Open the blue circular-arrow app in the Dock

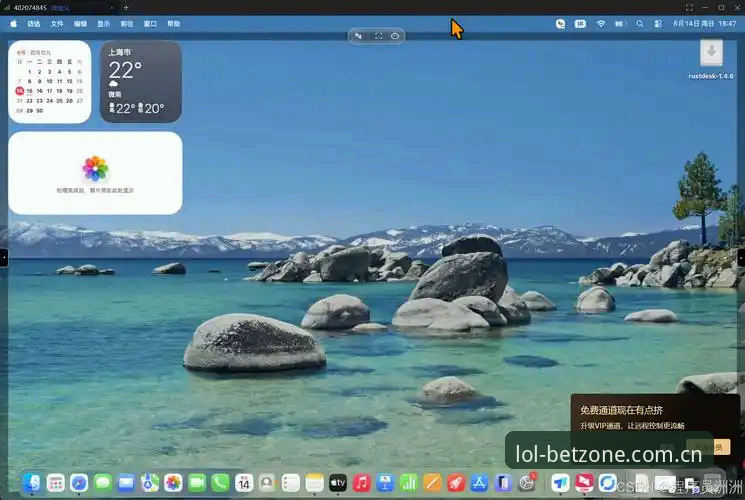click(x=607, y=483)
